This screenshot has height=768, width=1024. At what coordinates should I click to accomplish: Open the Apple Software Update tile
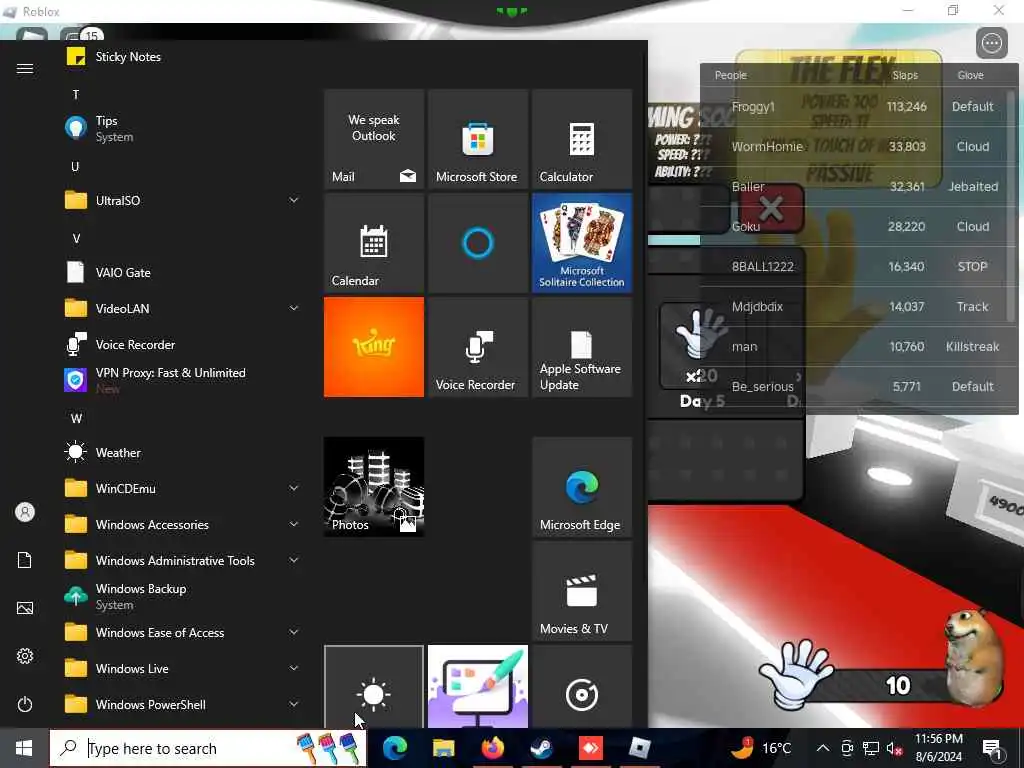click(x=582, y=347)
